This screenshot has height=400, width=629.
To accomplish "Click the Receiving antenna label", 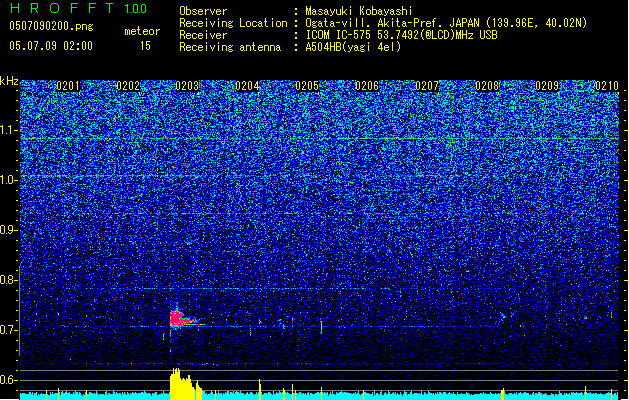I will 230,47.
